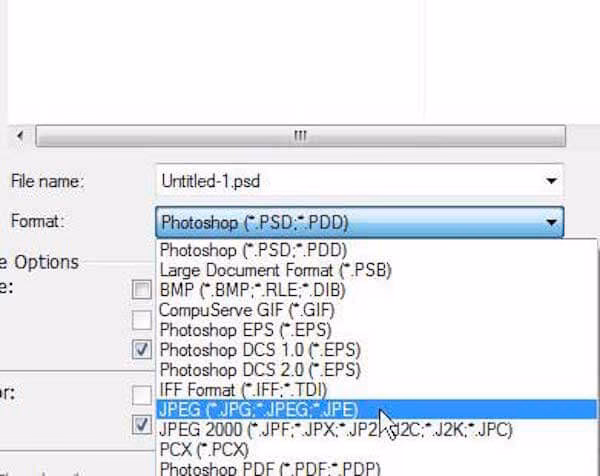Screen dimensions: 600x476
Task: Collapse the Format list via its arrow
Action: tap(551, 222)
